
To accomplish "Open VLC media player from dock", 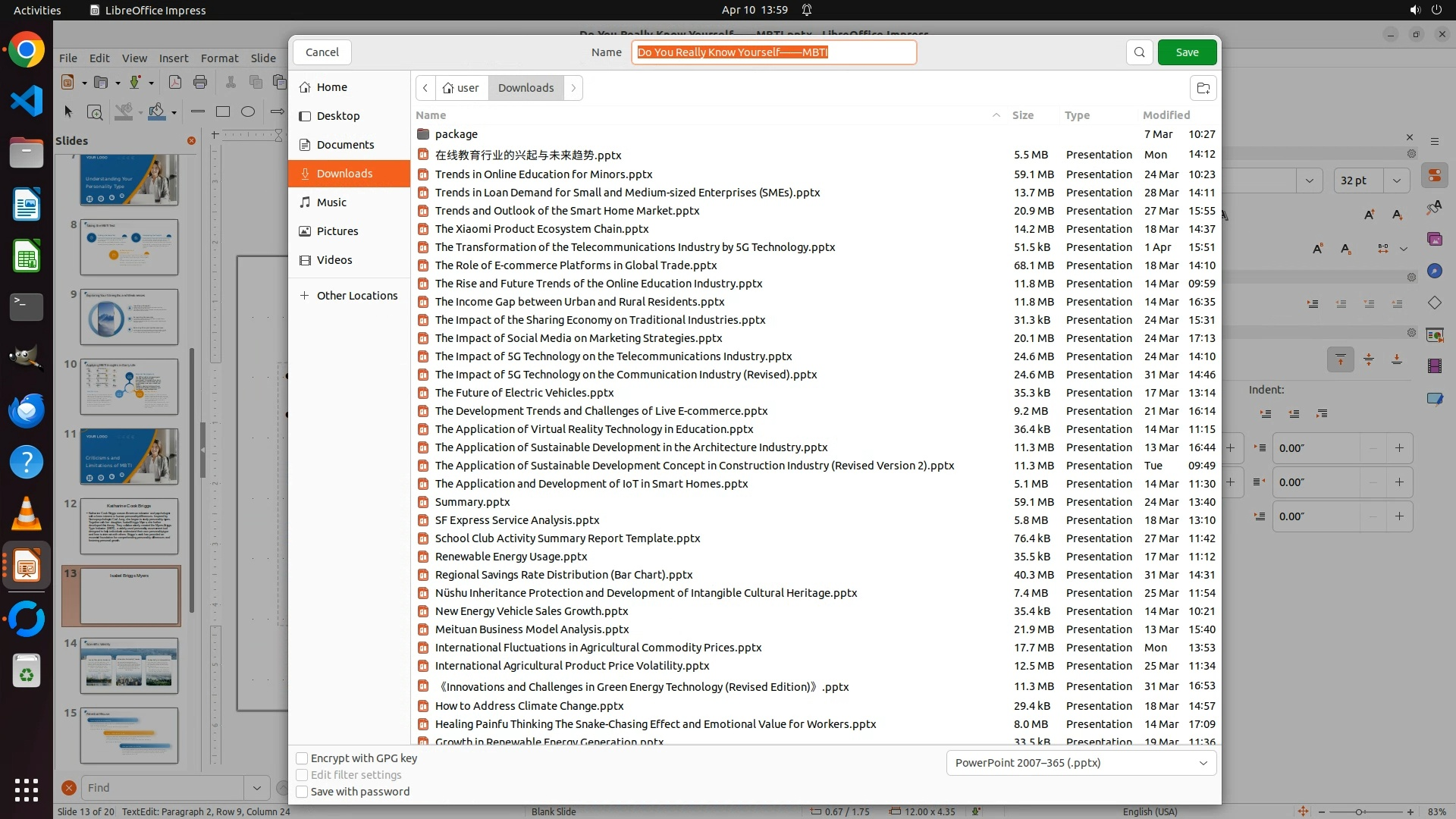I will pyautogui.click(x=27, y=514).
